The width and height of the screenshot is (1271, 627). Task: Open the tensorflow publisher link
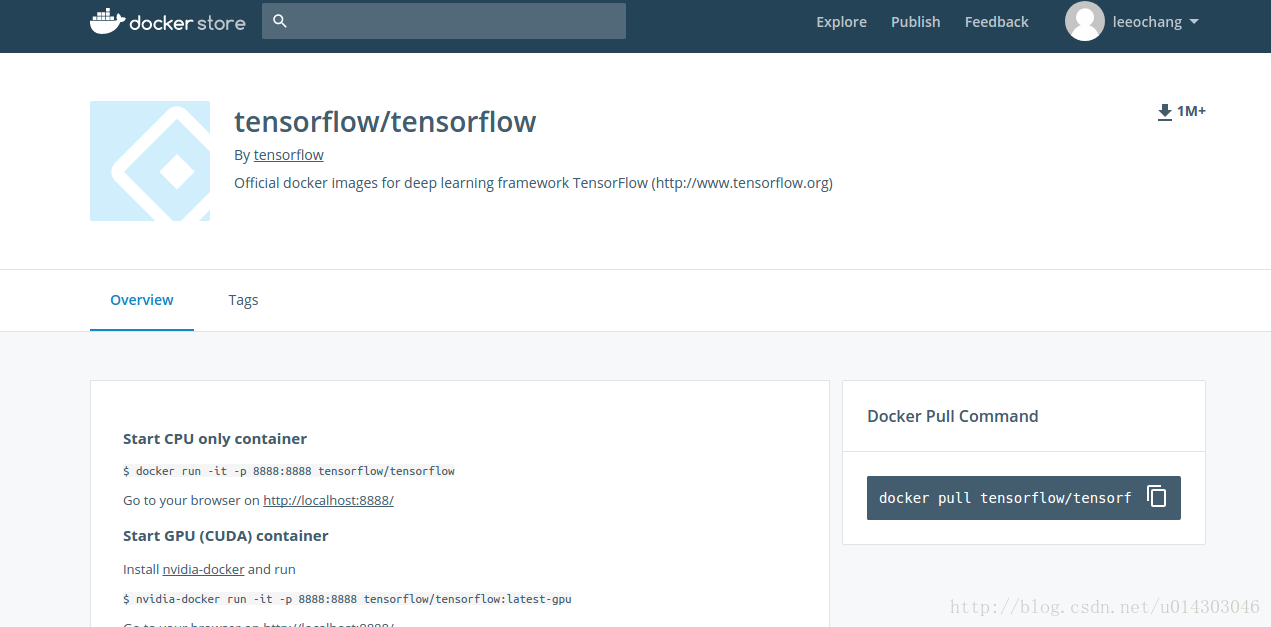[289, 155]
